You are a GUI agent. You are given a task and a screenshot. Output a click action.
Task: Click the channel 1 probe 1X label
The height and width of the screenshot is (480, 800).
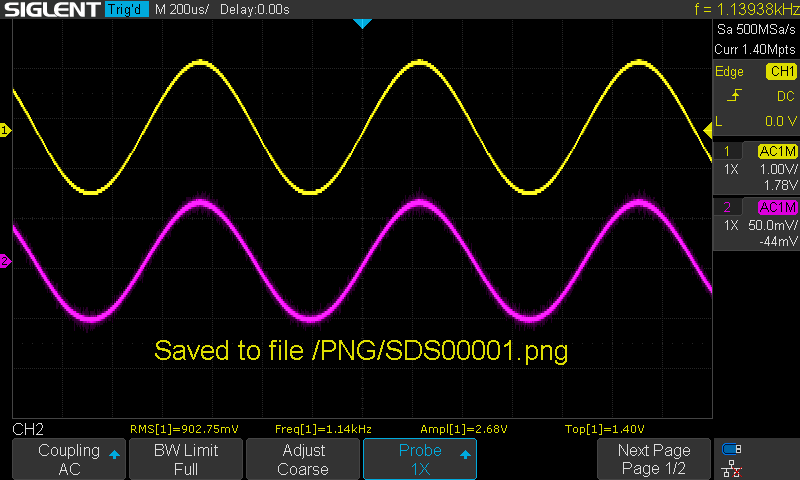coord(731,169)
